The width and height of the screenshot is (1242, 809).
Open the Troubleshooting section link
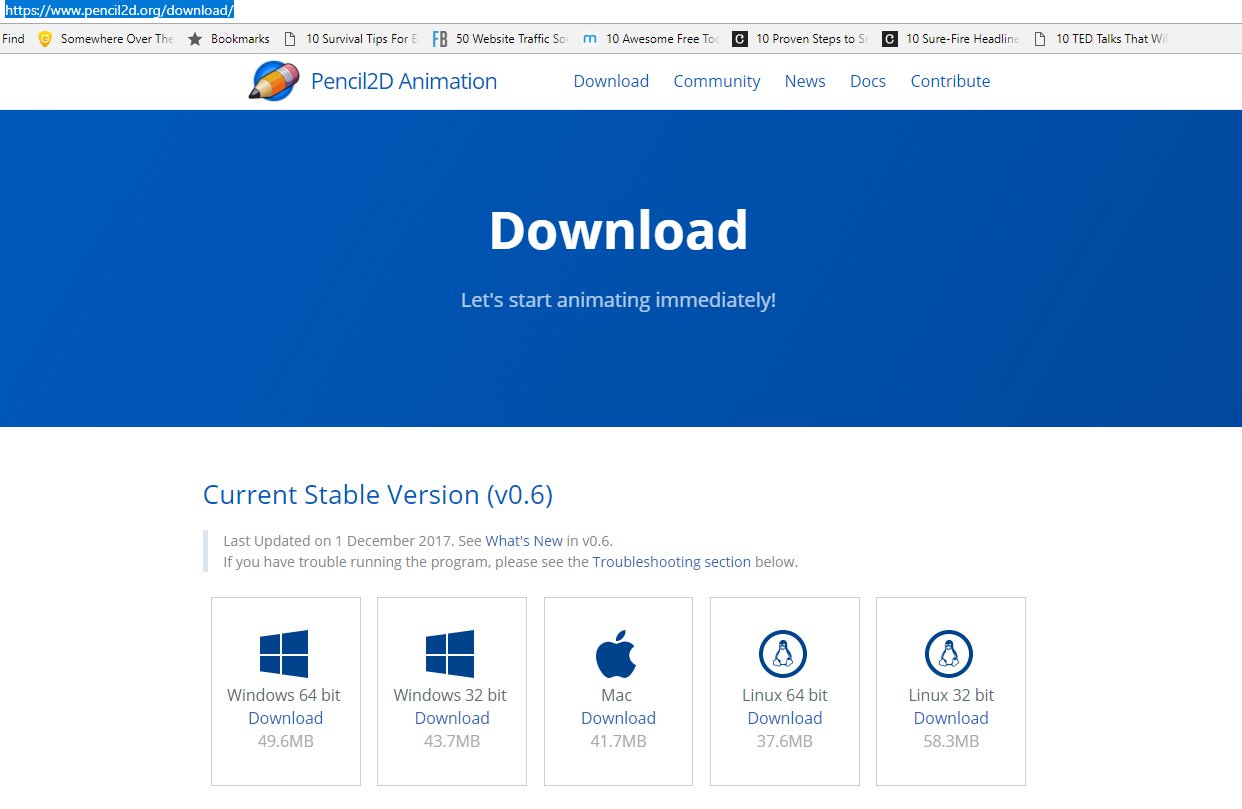[672, 562]
